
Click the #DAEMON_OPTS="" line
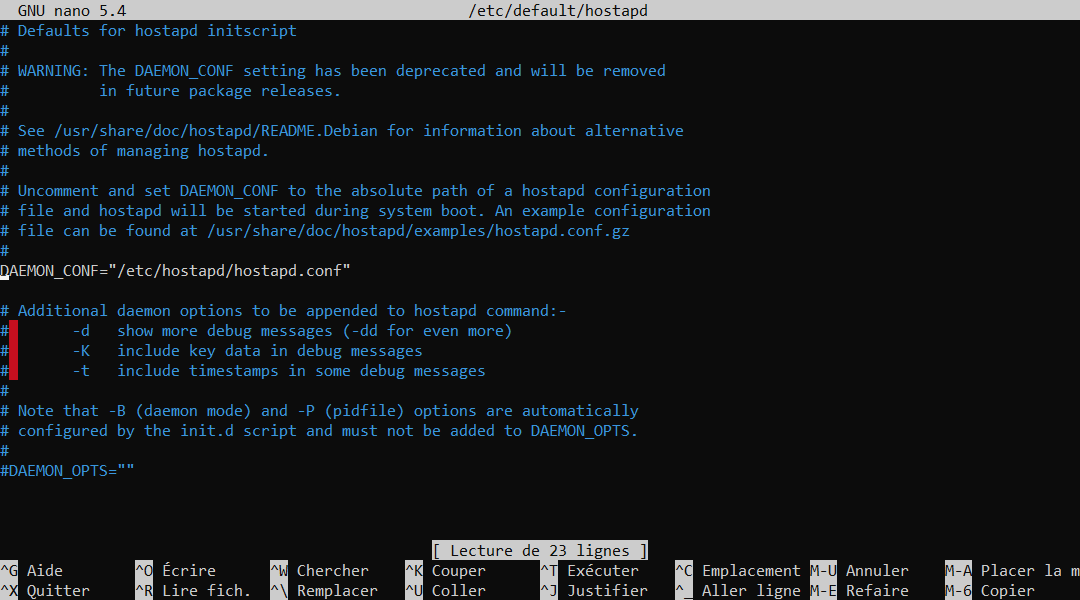pyautogui.click(x=67, y=471)
